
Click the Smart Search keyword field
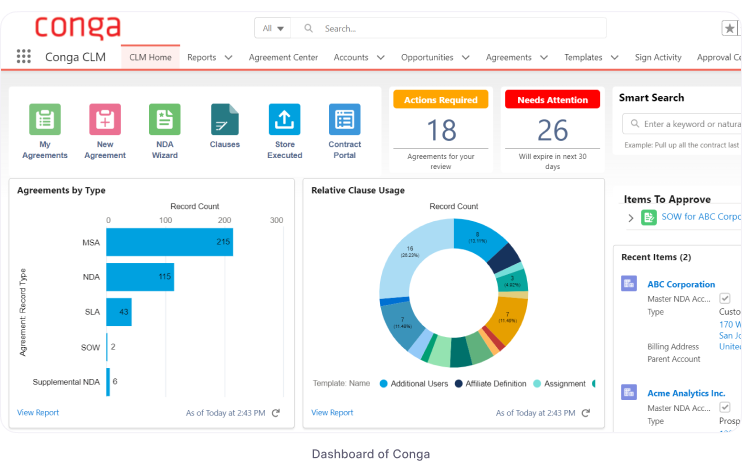click(688, 124)
